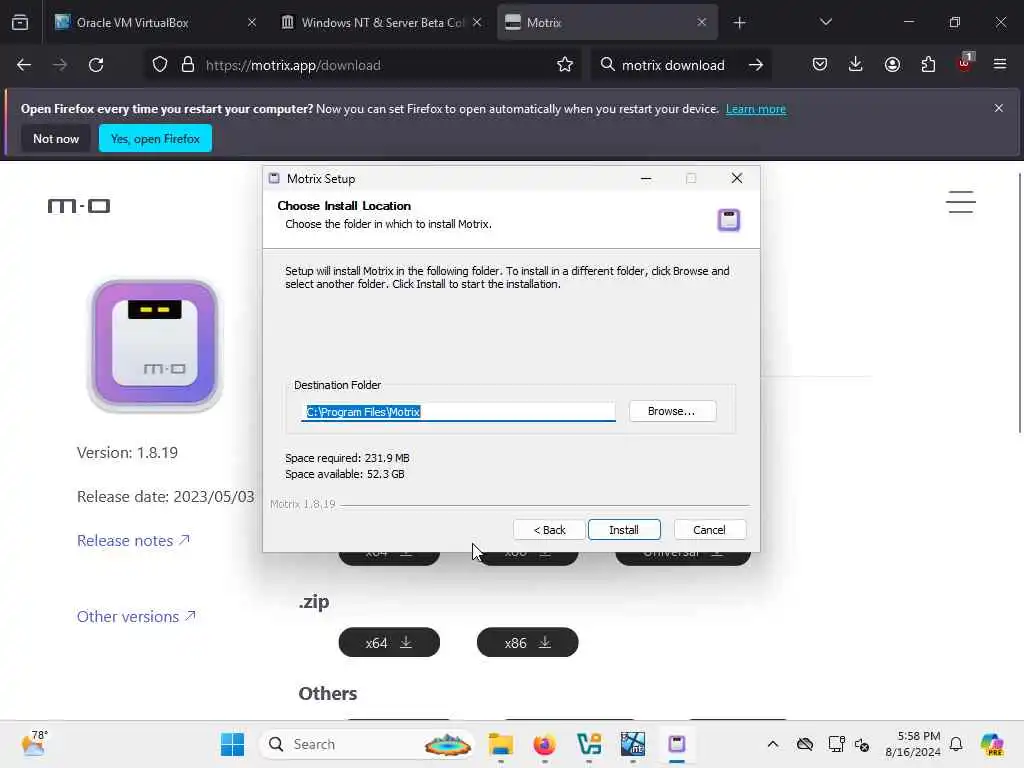Open the weather widget showing 78°

point(35,744)
